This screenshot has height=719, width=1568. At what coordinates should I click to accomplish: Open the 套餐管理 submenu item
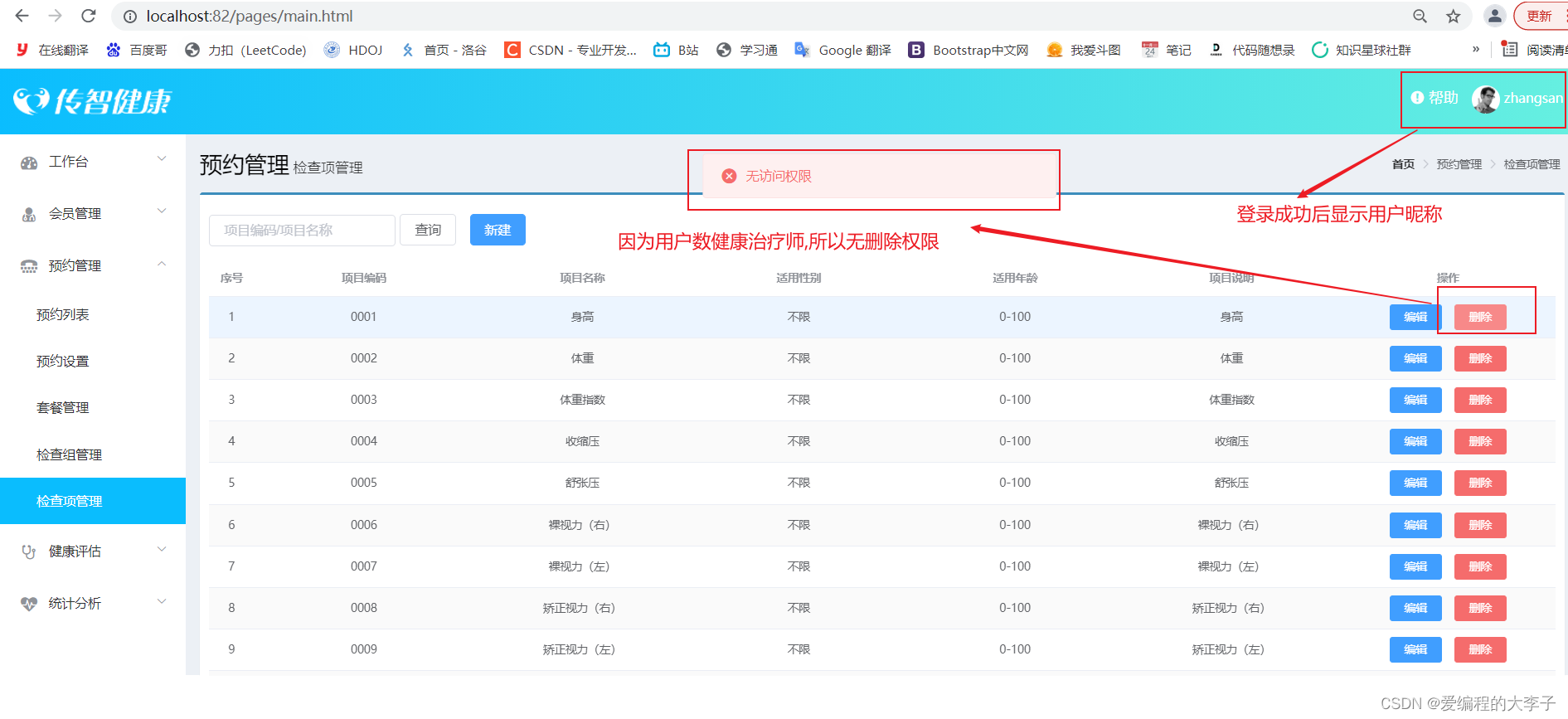coord(93,407)
